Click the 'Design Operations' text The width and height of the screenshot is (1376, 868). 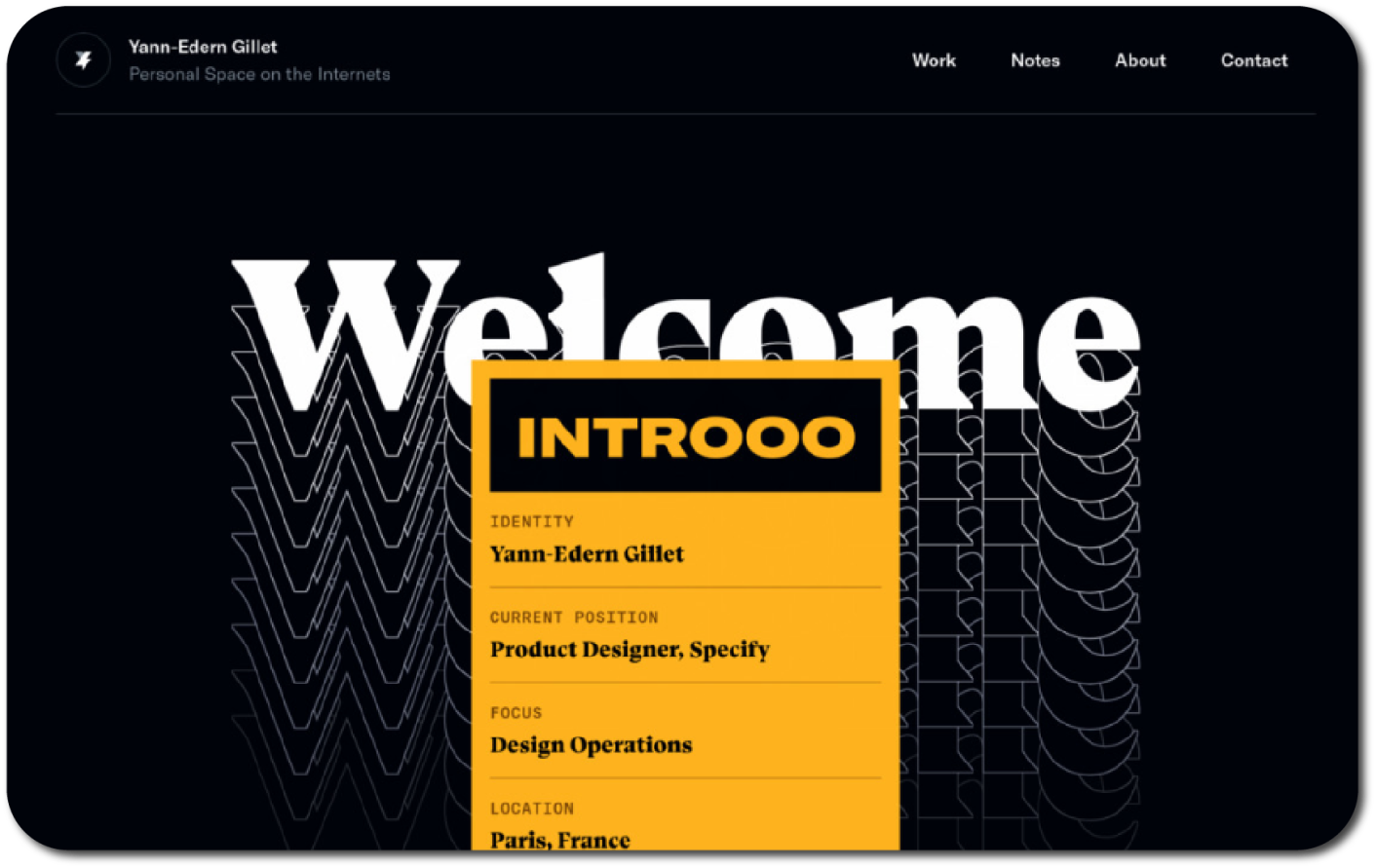click(591, 745)
